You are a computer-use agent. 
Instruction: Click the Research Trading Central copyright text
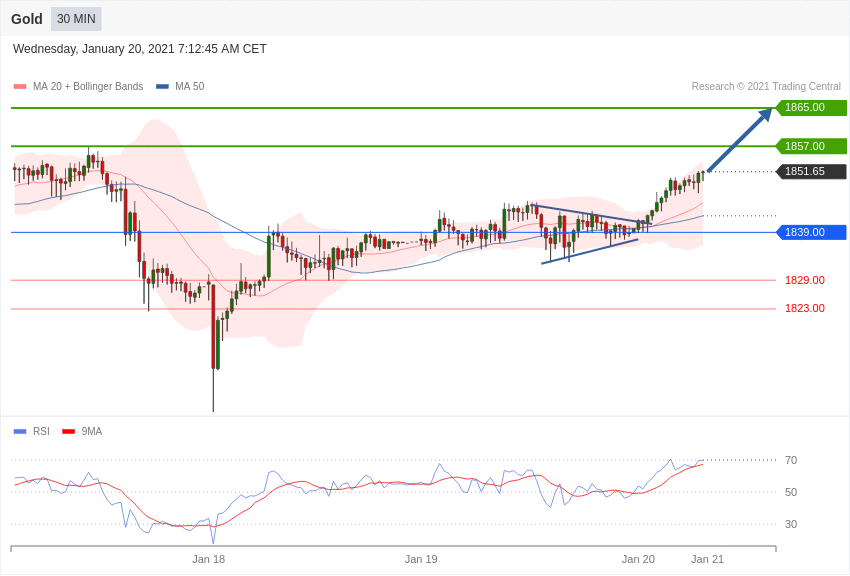click(x=766, y=86)
